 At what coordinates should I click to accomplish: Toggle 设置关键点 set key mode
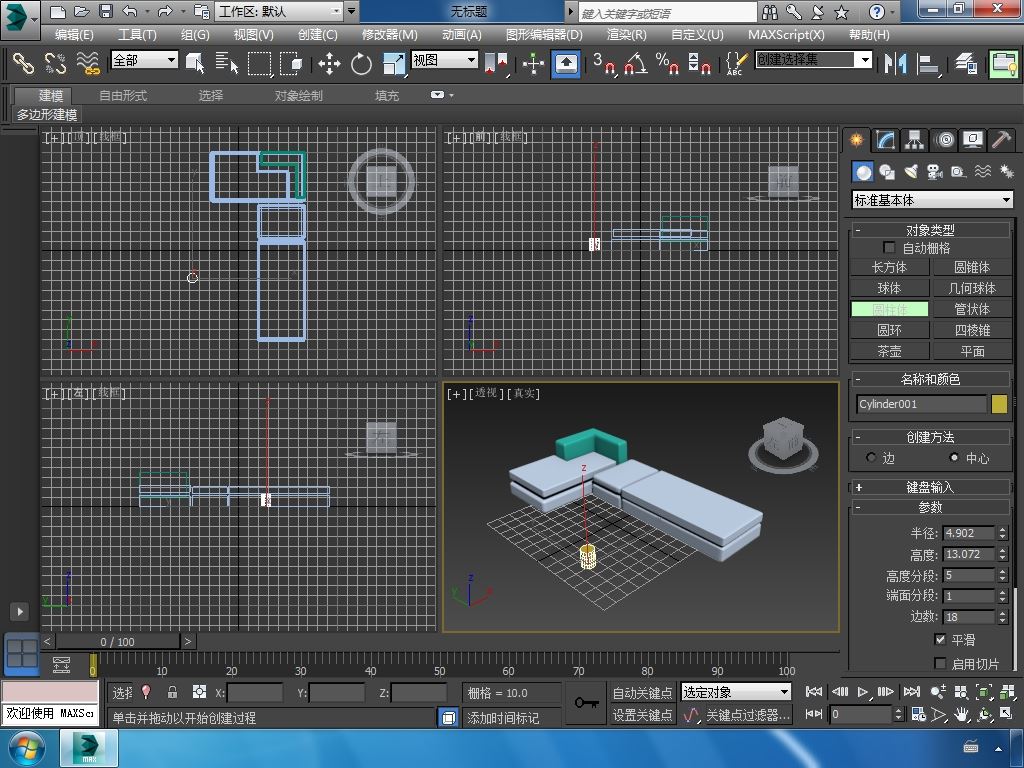643,715
